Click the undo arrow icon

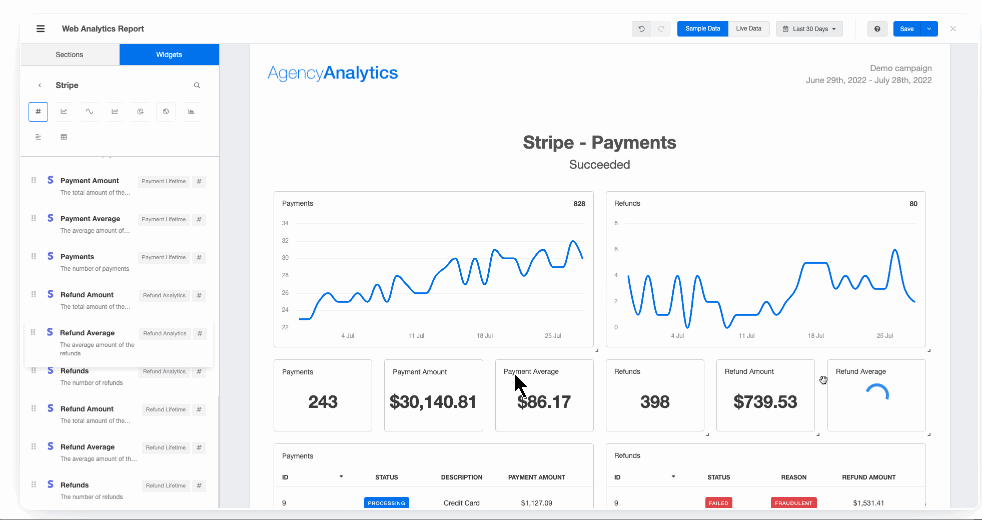tap(642, 29)
